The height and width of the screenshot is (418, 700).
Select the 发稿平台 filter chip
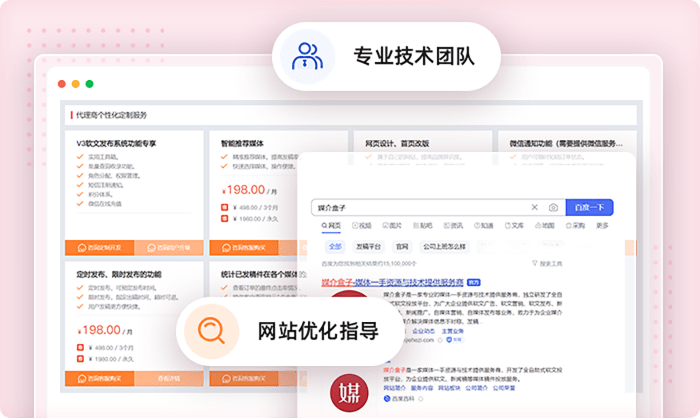click(367, 245)
